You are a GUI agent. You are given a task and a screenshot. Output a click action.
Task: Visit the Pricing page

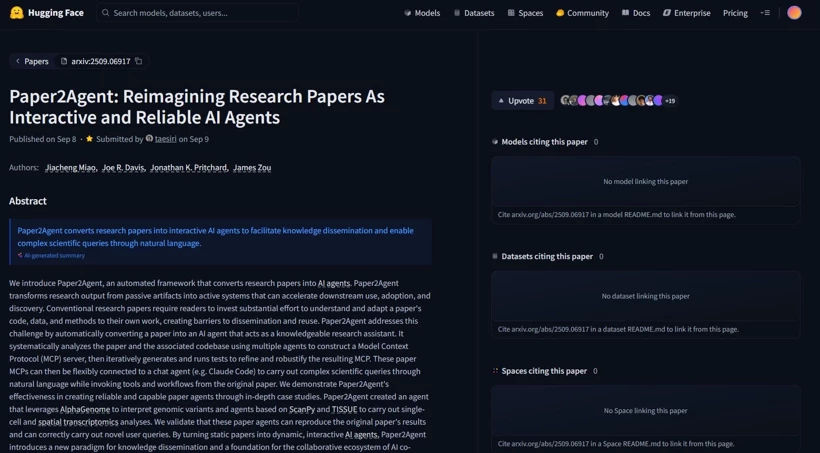(x=735, y=13)
